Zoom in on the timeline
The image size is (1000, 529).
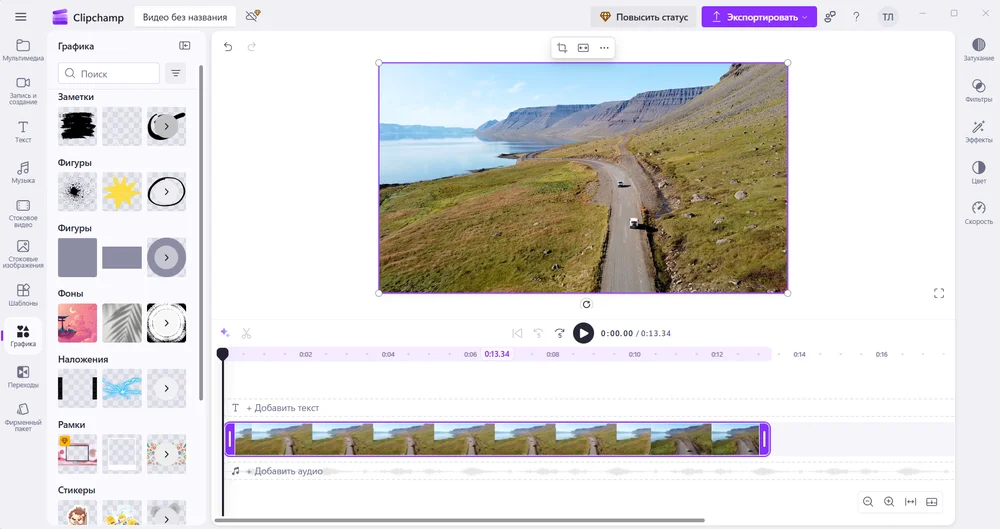[x=889, y=502]
